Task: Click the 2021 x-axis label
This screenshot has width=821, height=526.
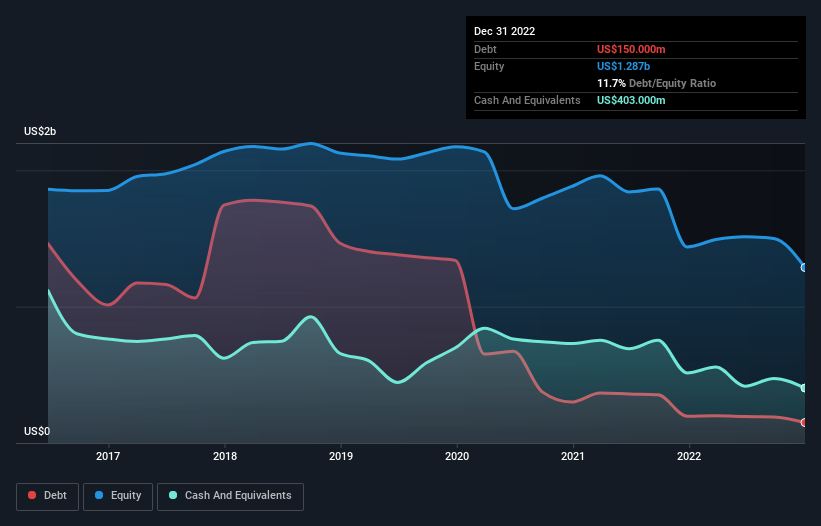Action: [573, 456]
